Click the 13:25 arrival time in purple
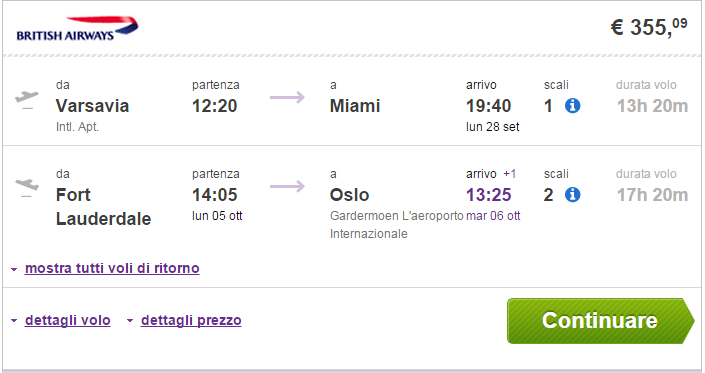This screenshot has width=705, height=373. coord(489,195)
